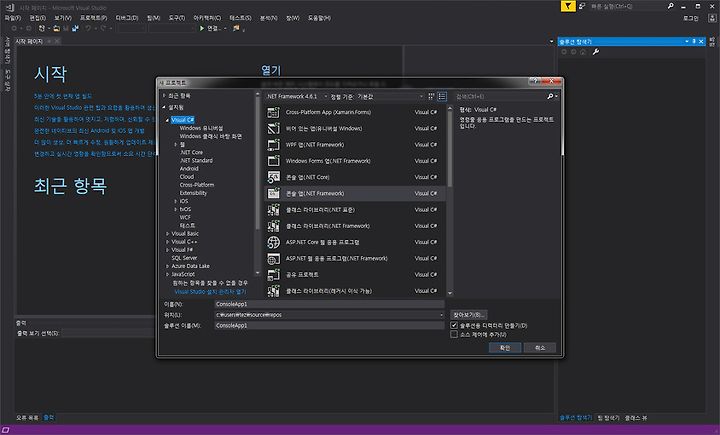
Task: Expand the Recent items node in the dialog tree
Action: 164,96
